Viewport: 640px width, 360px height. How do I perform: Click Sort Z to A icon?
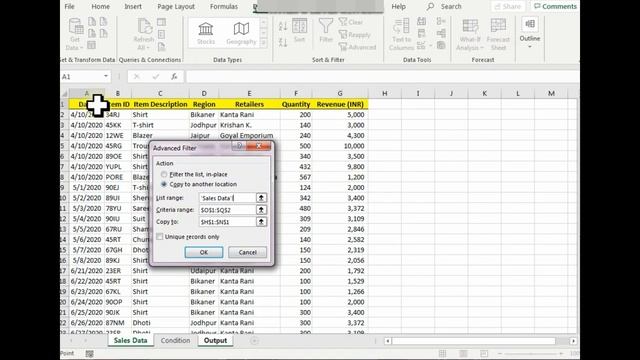283,42
